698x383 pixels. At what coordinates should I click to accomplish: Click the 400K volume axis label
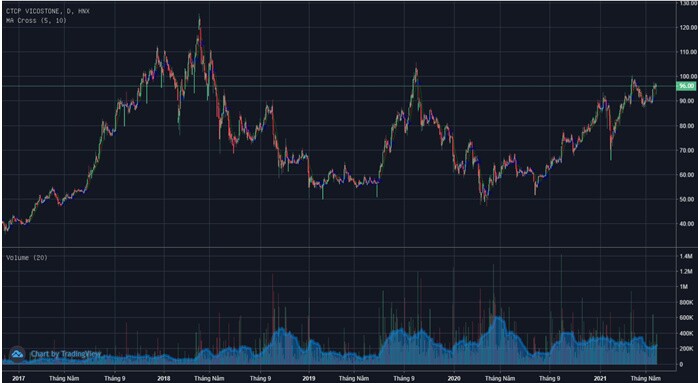(686, 333)
